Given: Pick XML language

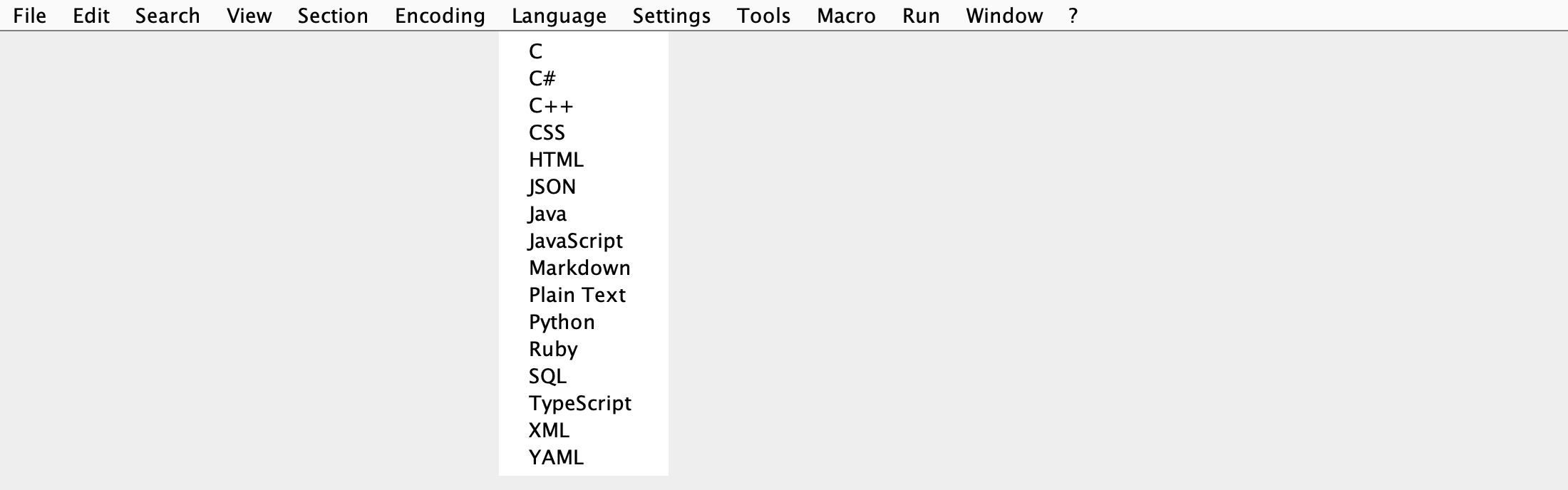Looking at the screenshot, I should tap(584, 430).
